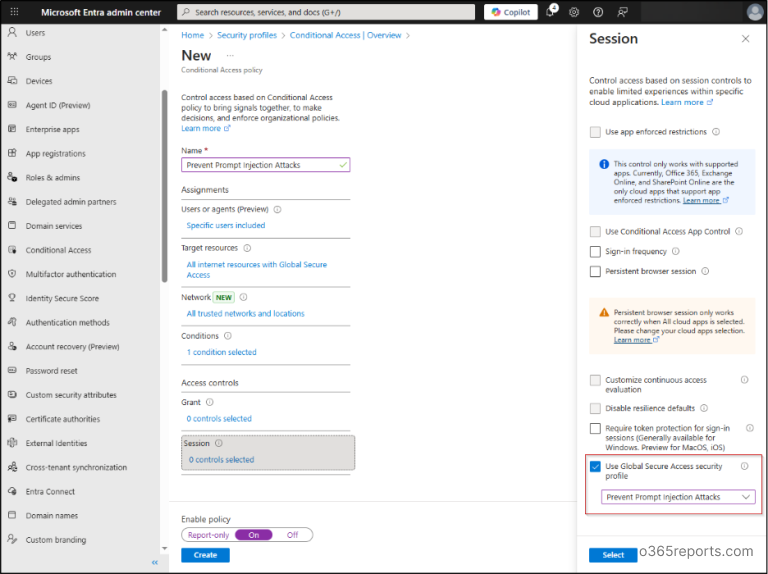Open Custom branding in sidebar
The height and width of the screenshot is (574, 768).
tap(56, 540)
